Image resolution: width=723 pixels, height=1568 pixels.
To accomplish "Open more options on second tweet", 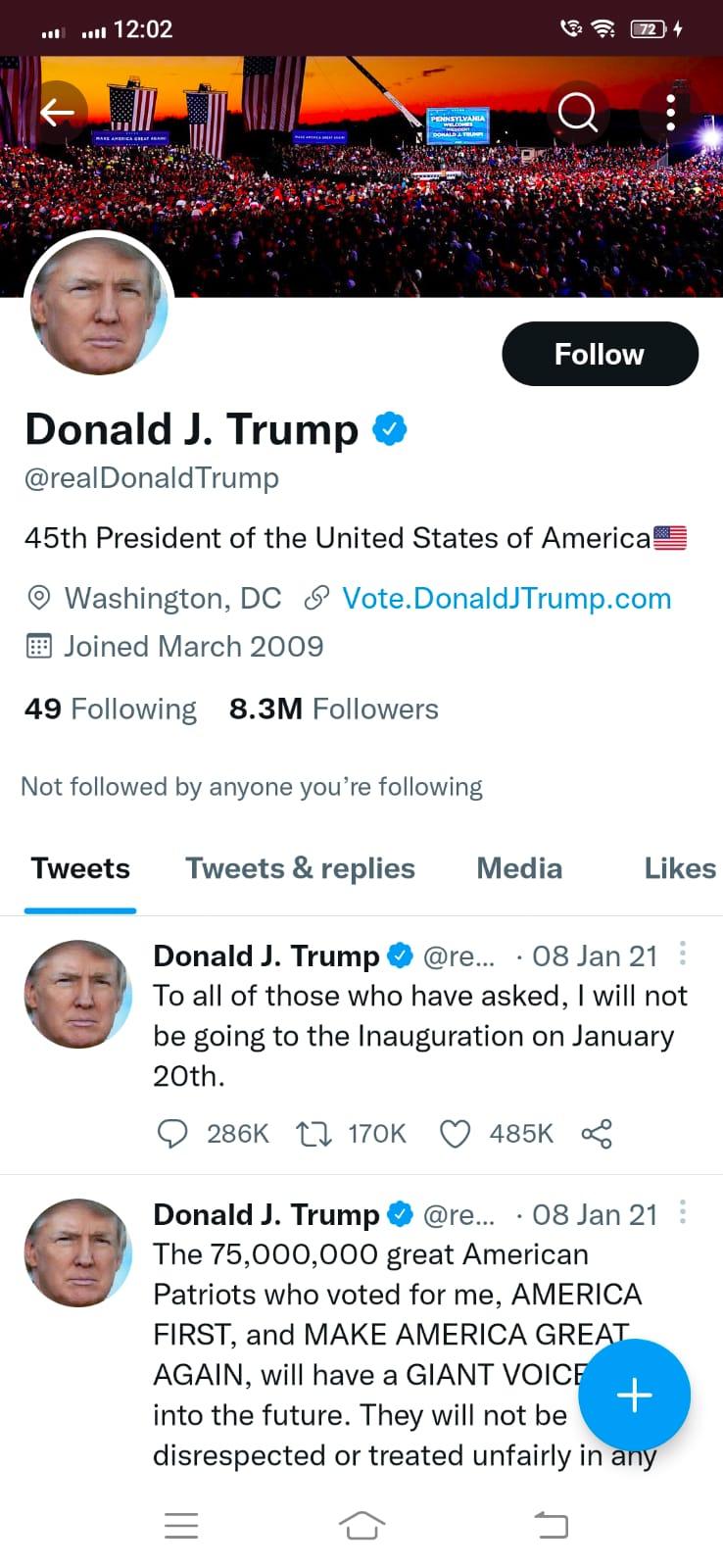I will pos(682,1212).
